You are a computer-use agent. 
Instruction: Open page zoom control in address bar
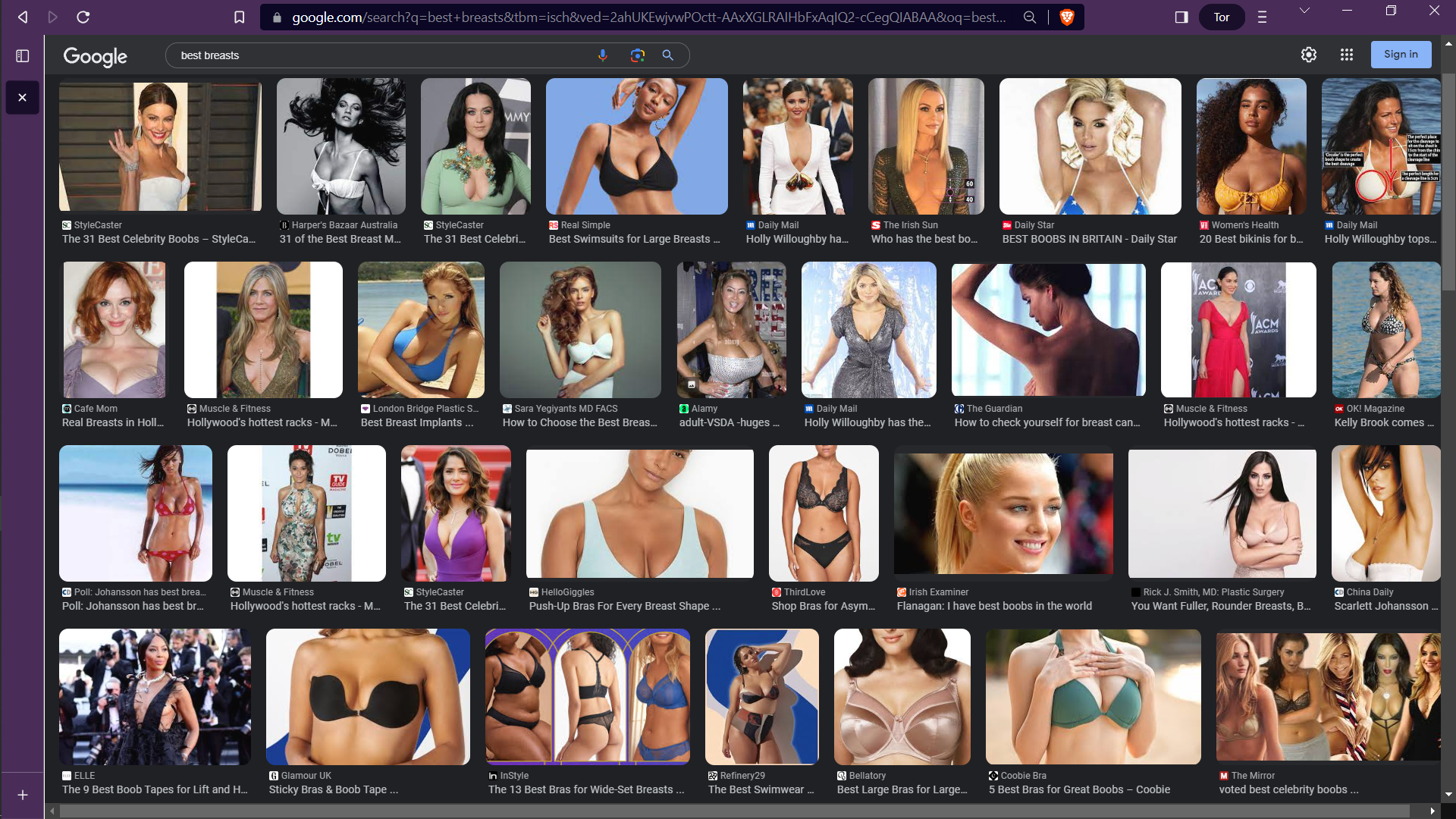1030,17
